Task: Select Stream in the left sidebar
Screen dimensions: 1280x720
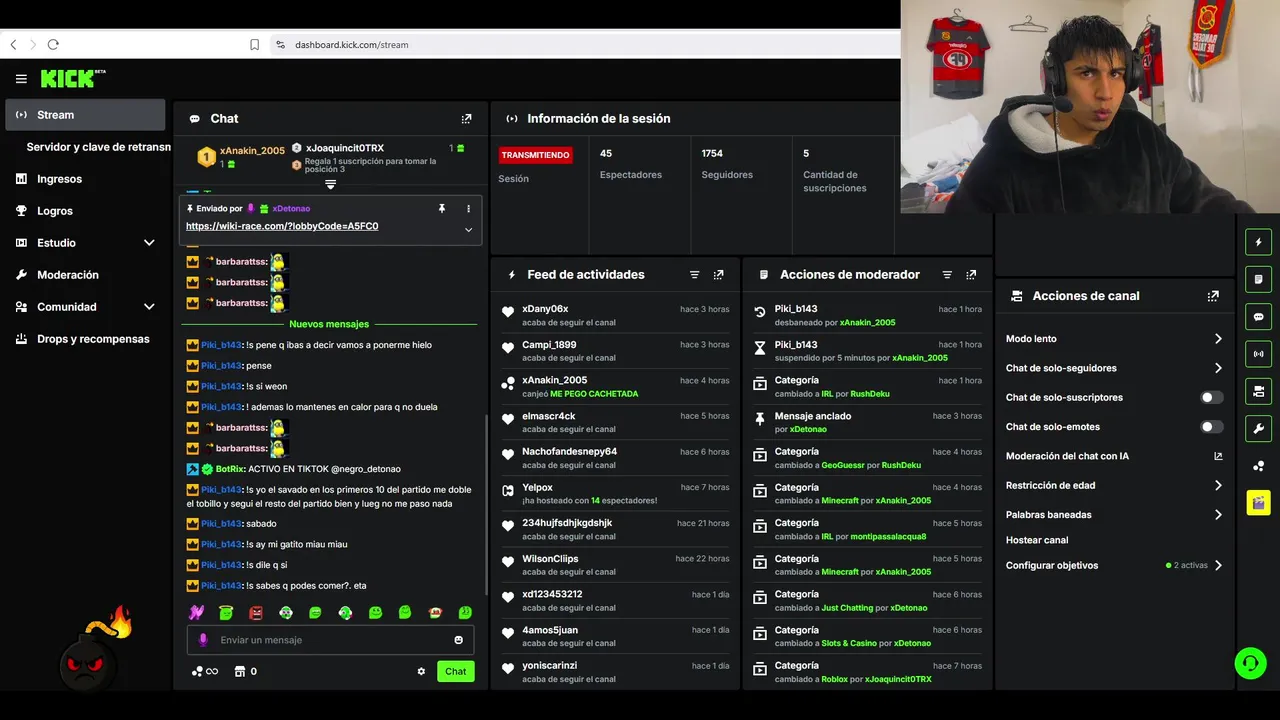Action: [x=85, y=115]
